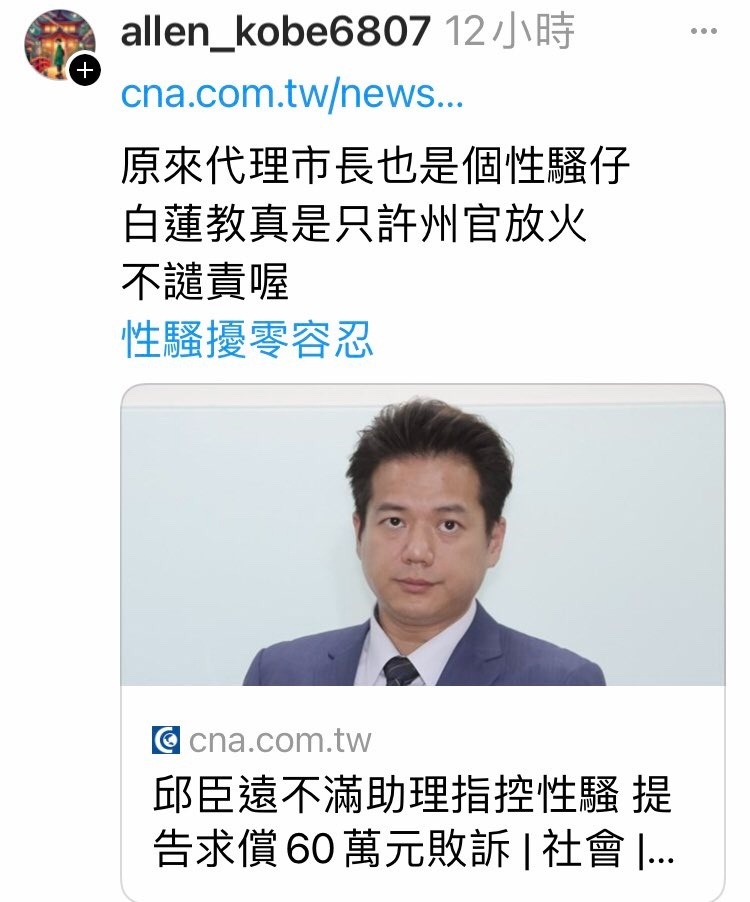750x902 pixels.
Task: Open the three-dot more options menu
Action: (x=704, y=31)
